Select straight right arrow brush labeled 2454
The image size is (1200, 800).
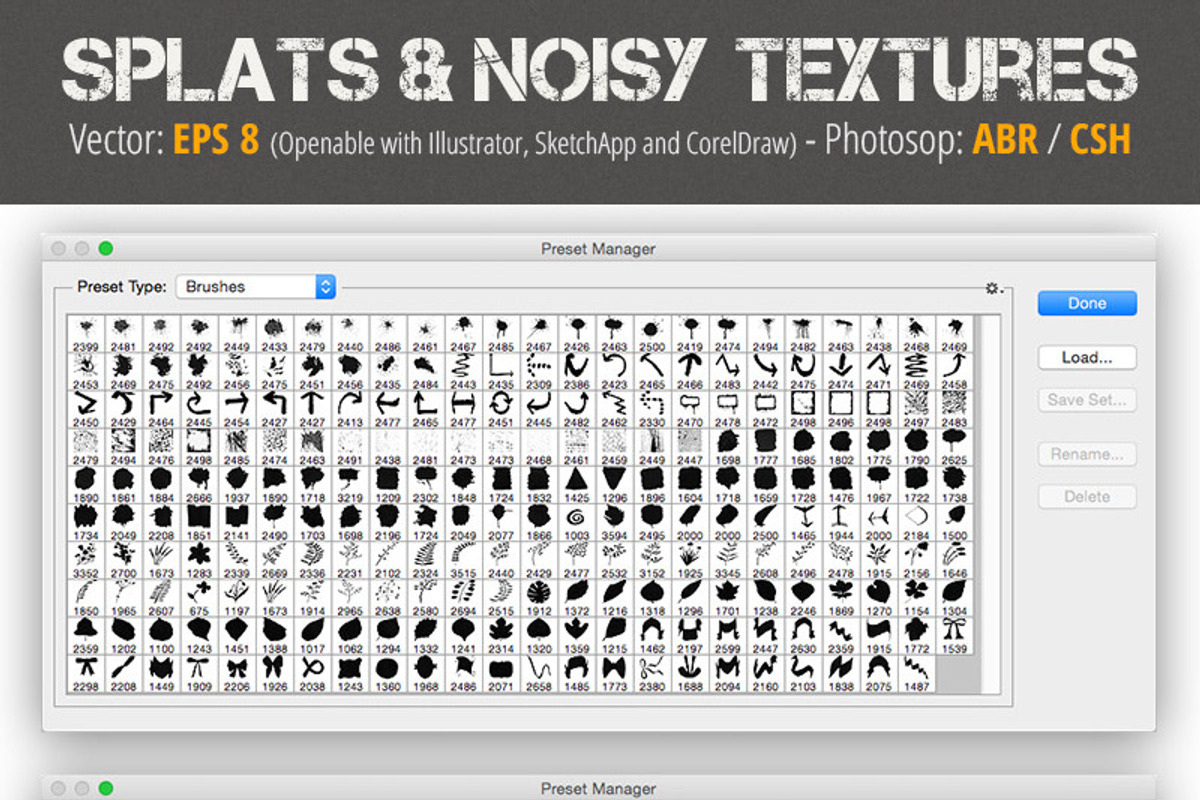tap(236, 409)
